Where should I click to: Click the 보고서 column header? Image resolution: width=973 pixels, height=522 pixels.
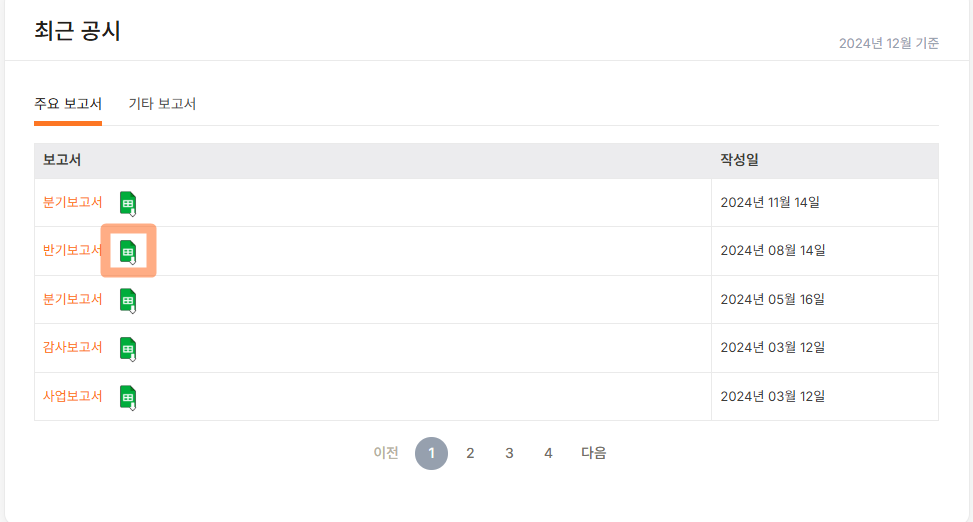(61, 160)
